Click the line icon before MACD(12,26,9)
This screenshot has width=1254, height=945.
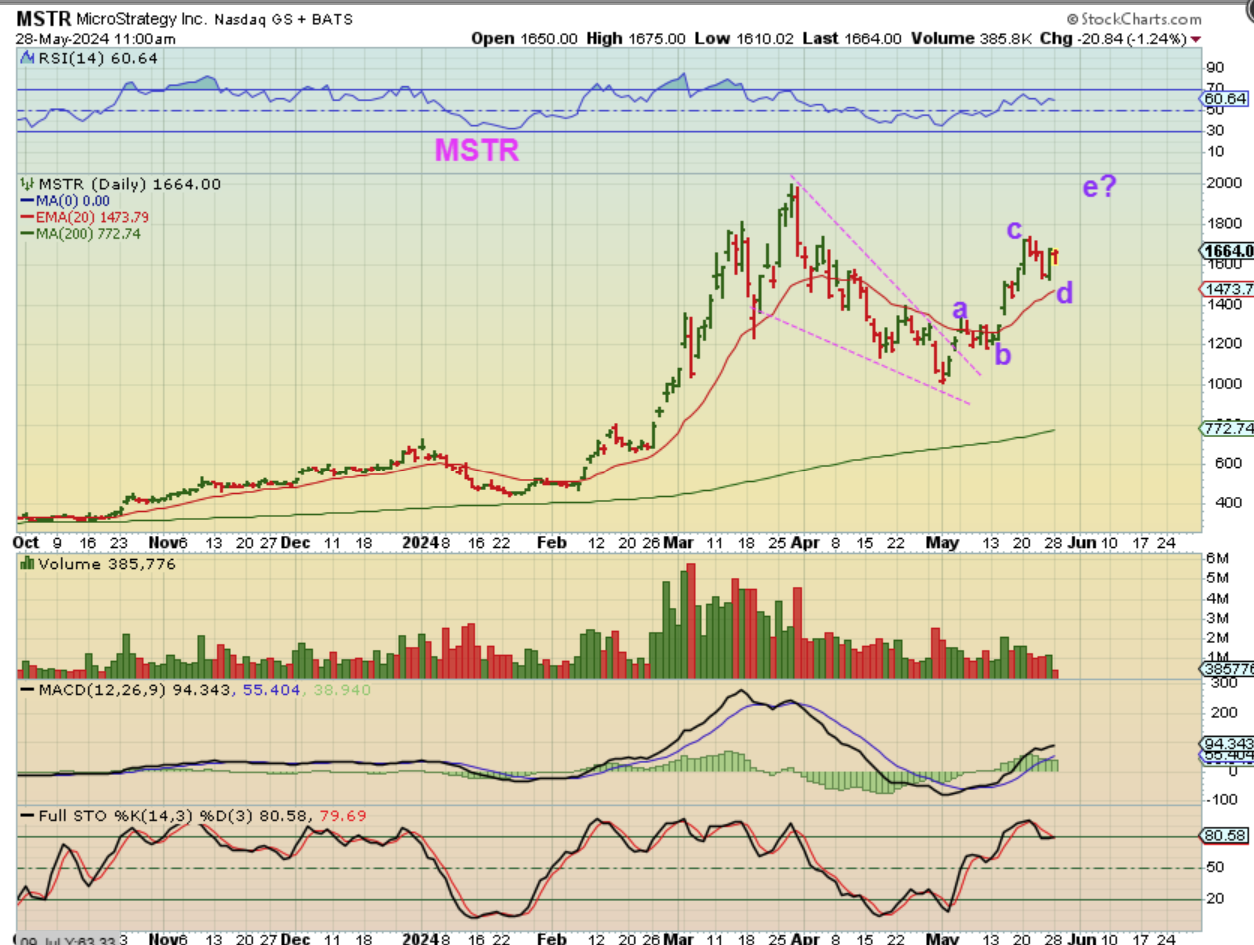[28, 691]
